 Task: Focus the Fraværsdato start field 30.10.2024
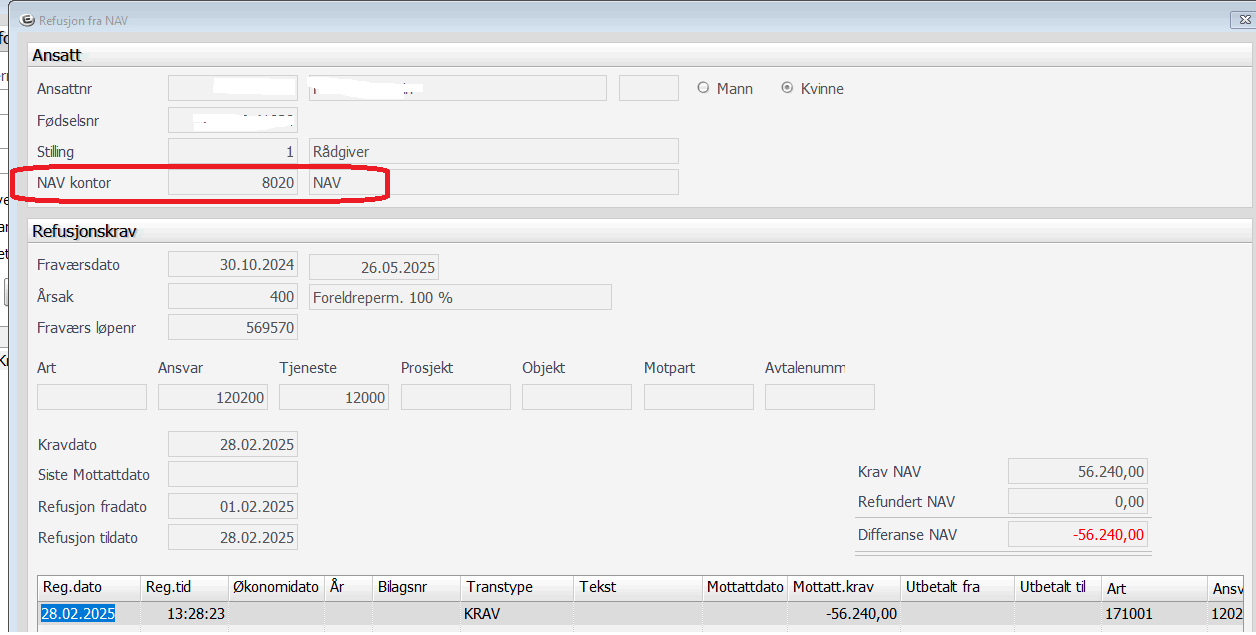[233, 265]
